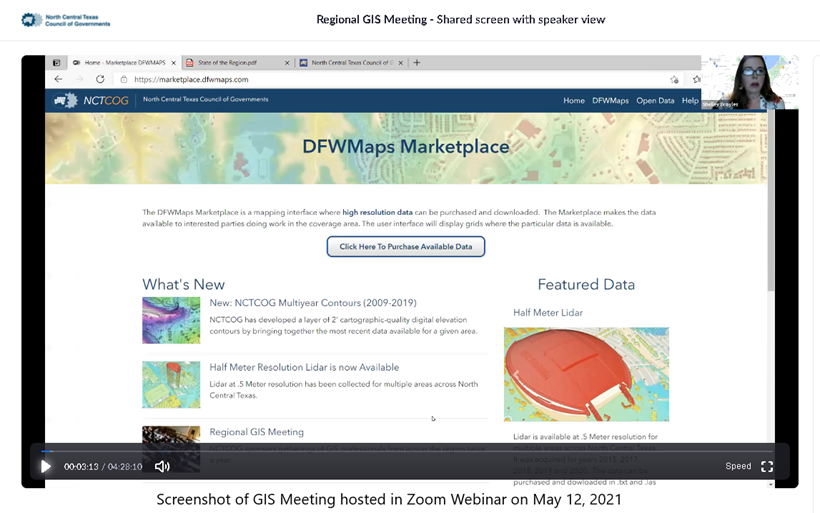Open Home in the site navigation
This screenshot has width=820, height=513.
coord(574,100)
